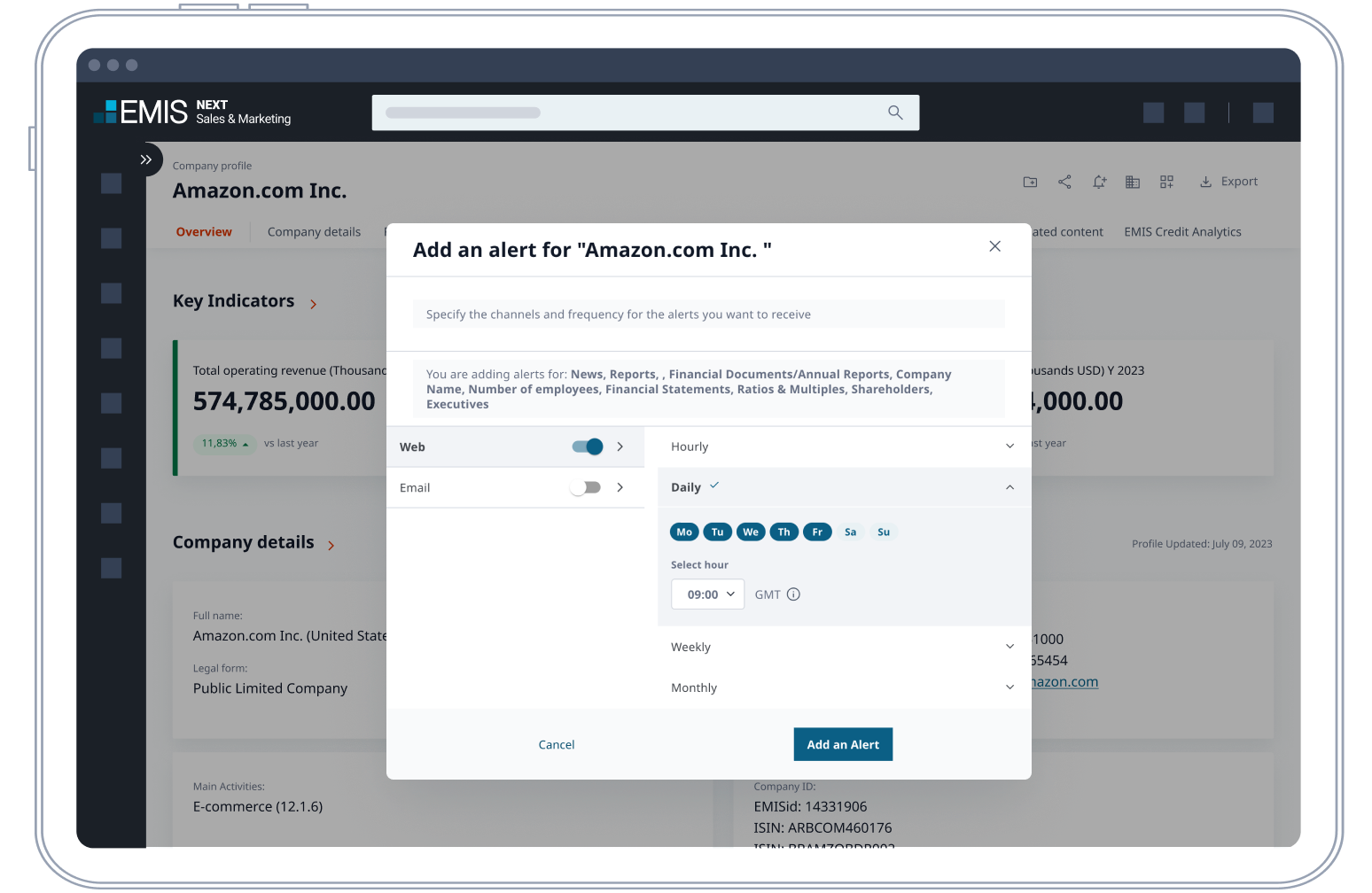Click the Export download icon
Screen dimensions: 1372x893
pyautogui.click(x=1205, y=182)
